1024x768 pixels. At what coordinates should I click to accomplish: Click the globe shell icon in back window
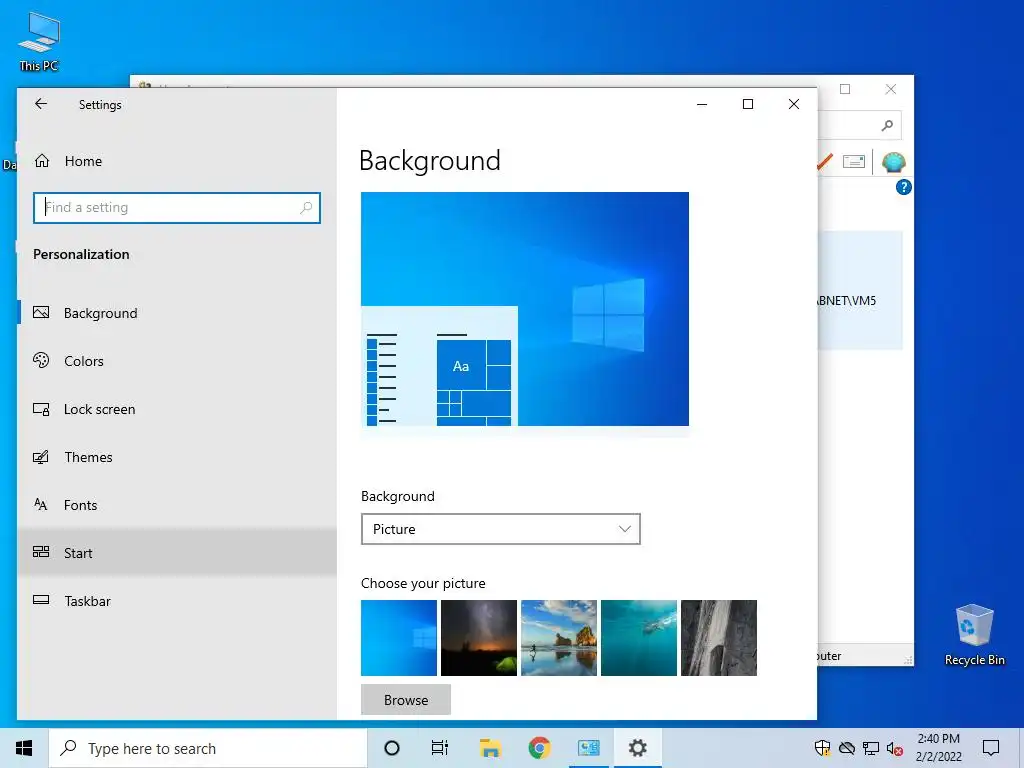(893, 161)
